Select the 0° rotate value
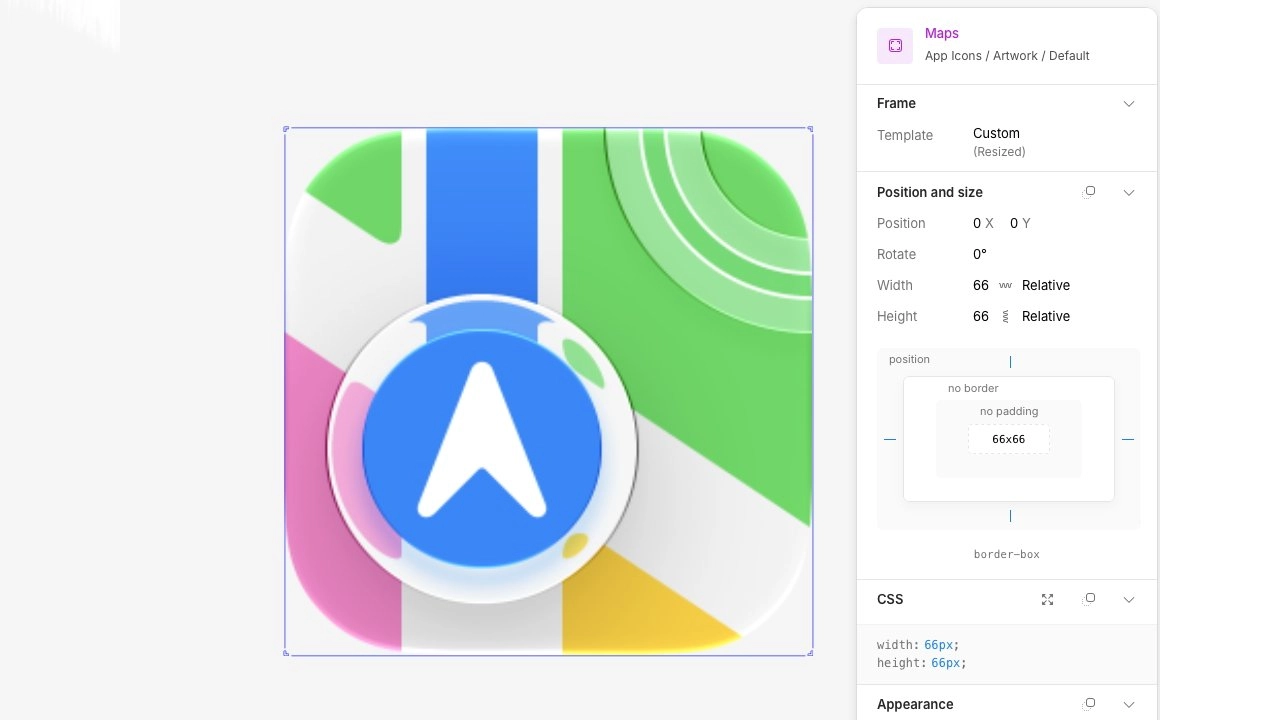1280x720 pixels. 980,254
